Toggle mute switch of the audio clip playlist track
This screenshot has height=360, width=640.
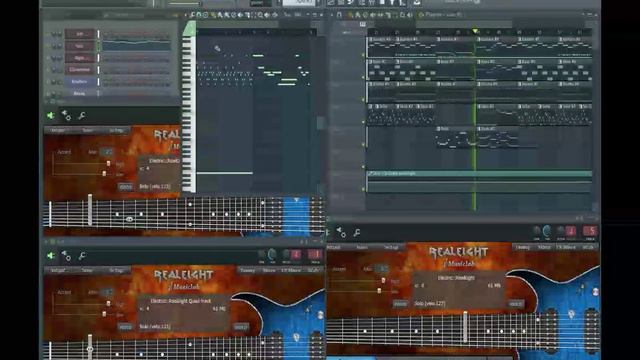(363, 189)
